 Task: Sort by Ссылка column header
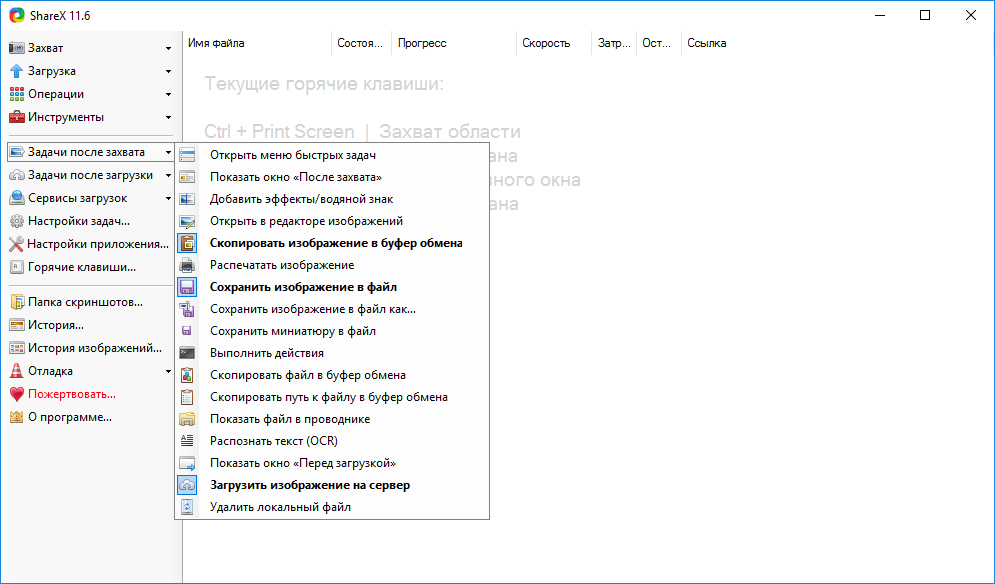(x=706, y=43)
